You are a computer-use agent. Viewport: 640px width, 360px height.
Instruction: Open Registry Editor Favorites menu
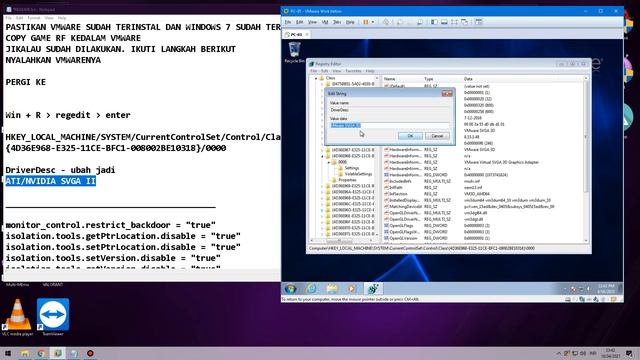click(x=353, y=71)
